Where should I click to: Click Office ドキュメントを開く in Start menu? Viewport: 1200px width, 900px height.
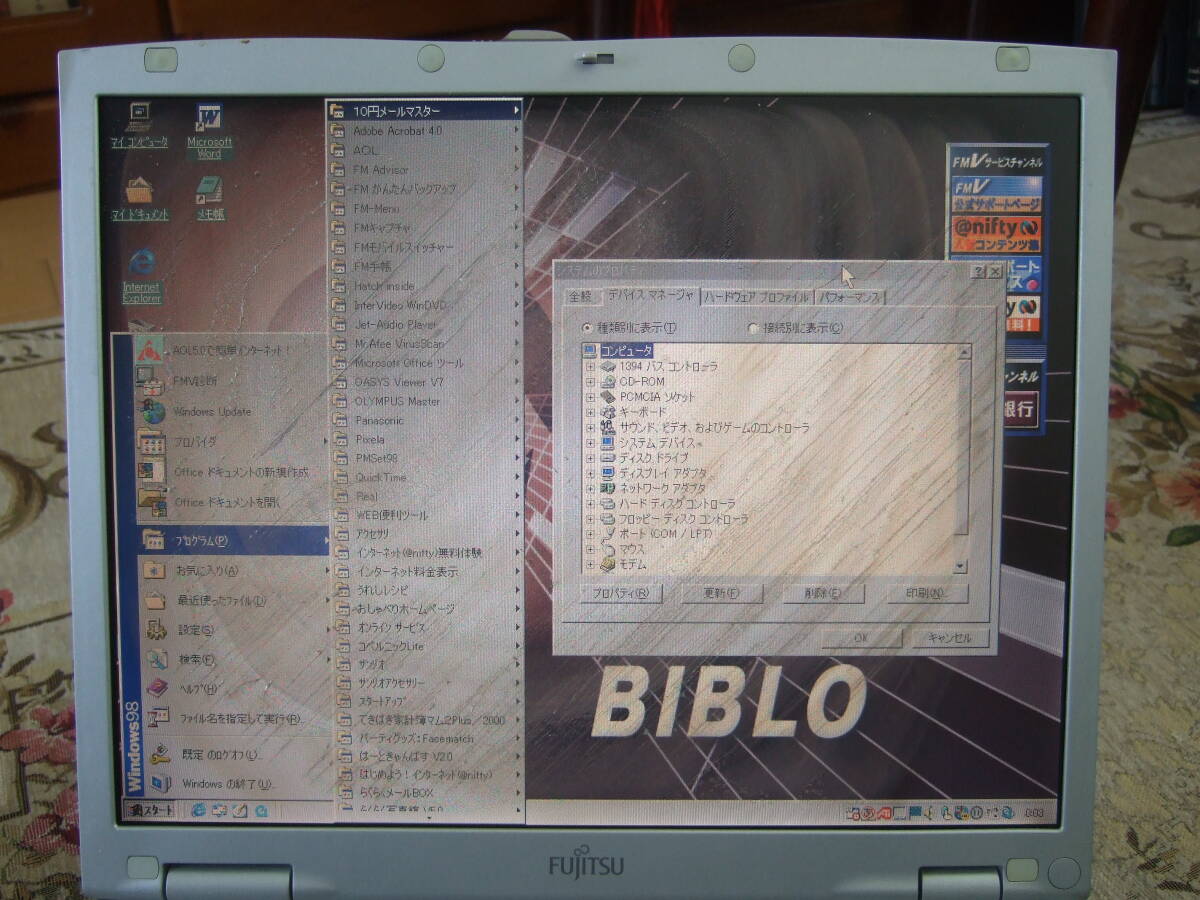tap(231, 502)
